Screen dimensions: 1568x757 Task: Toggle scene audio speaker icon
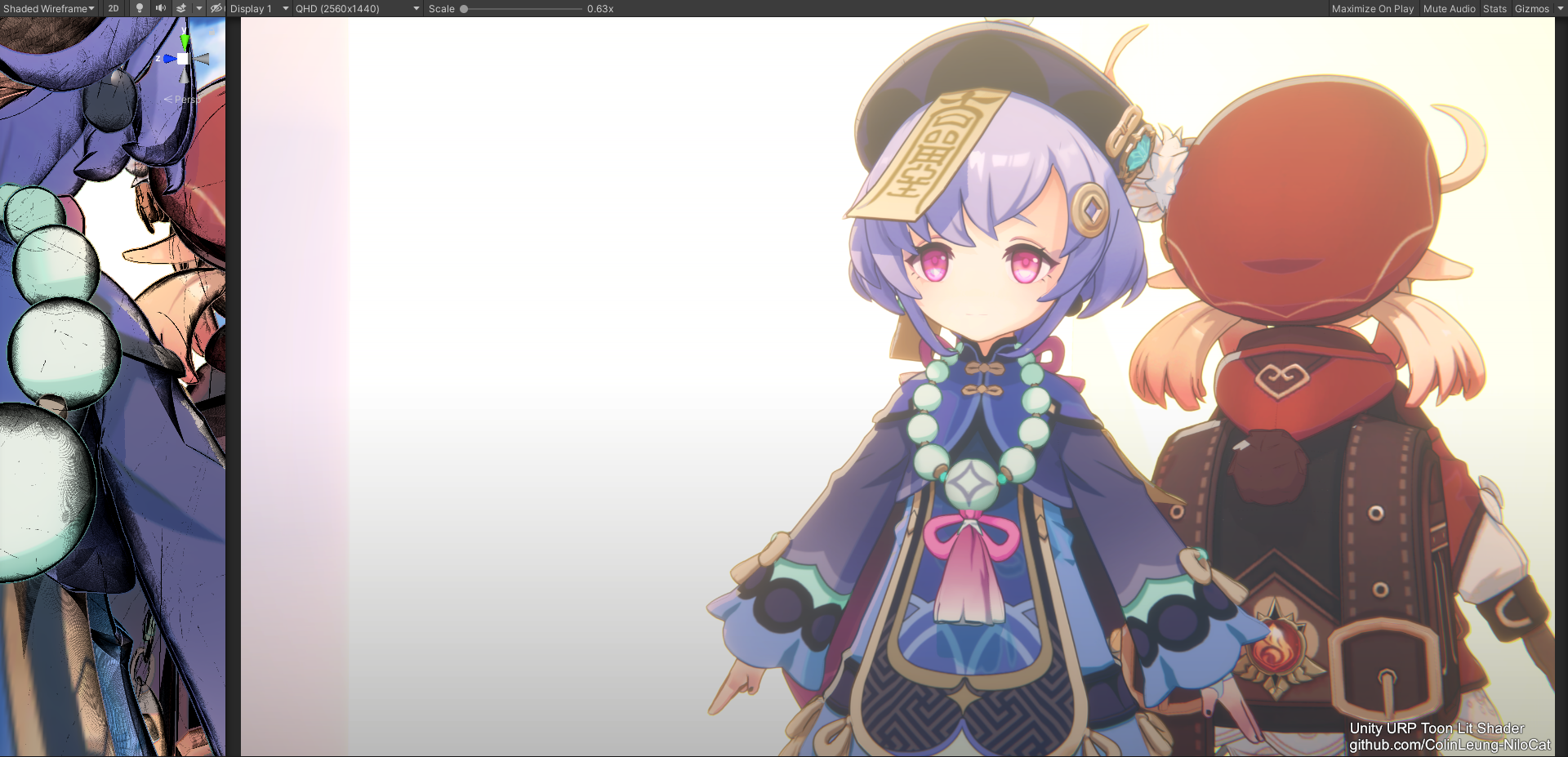[x=160, y=8]
